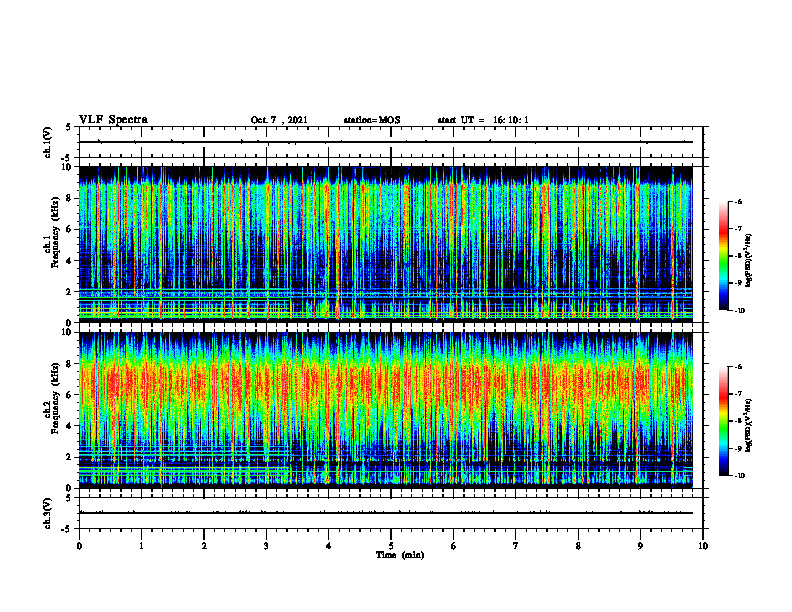Click the time axis tick label "4"
The width and height of the screenshot is (792, 612).
coord(329,546)
